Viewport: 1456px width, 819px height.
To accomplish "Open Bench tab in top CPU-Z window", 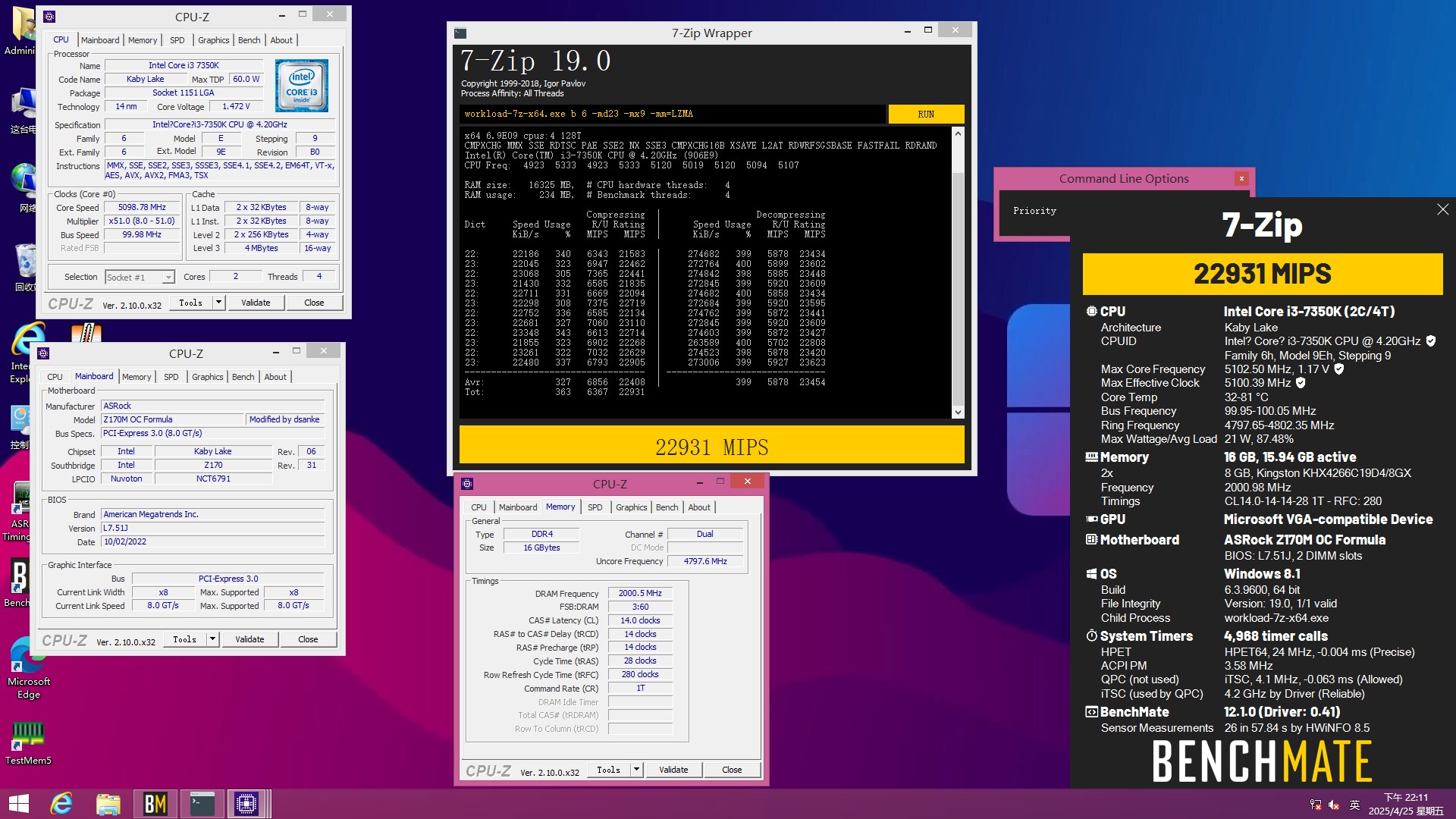I will [x=249, y=40].
